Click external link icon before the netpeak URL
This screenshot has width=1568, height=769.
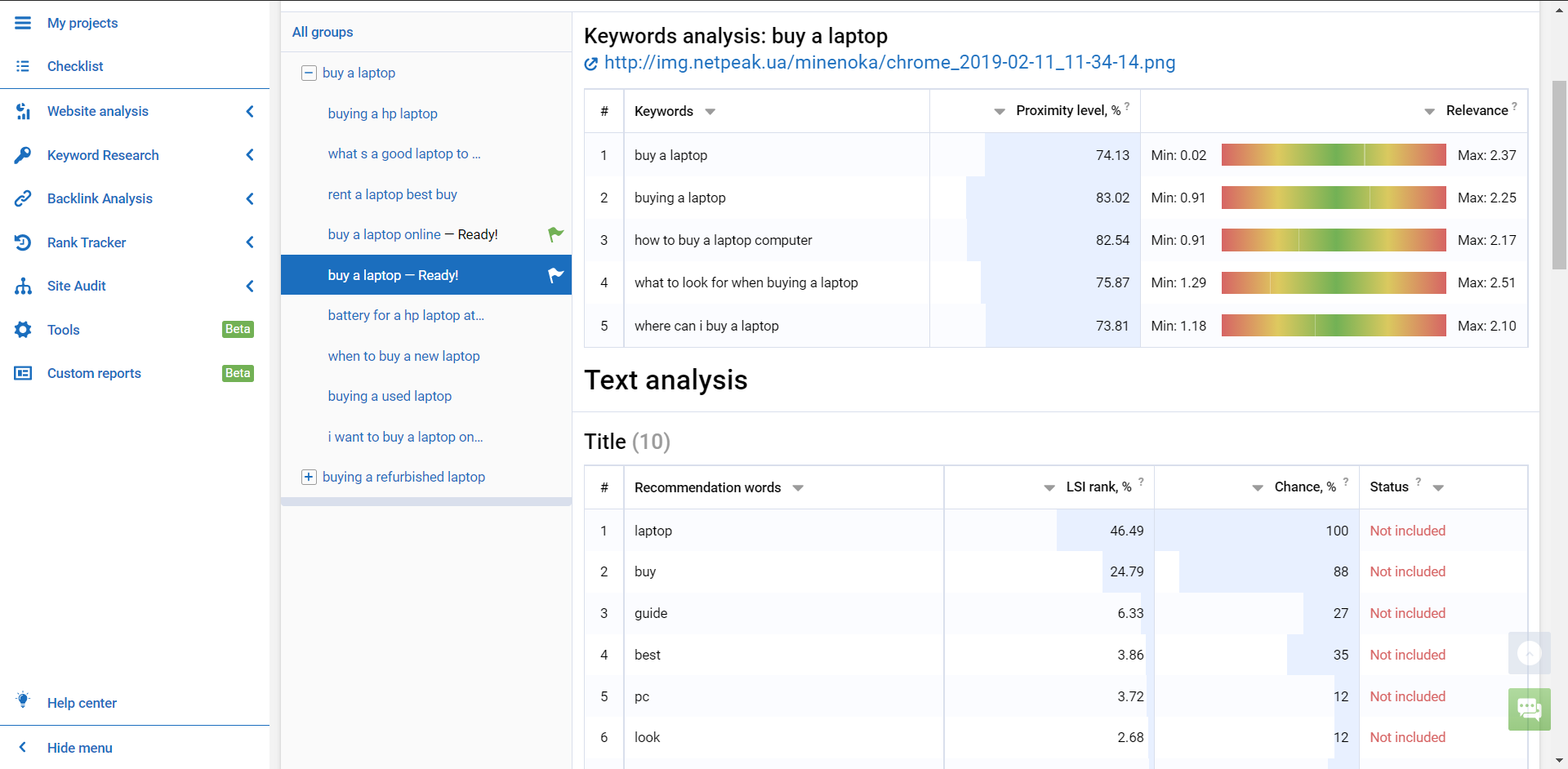coord(591,64)
